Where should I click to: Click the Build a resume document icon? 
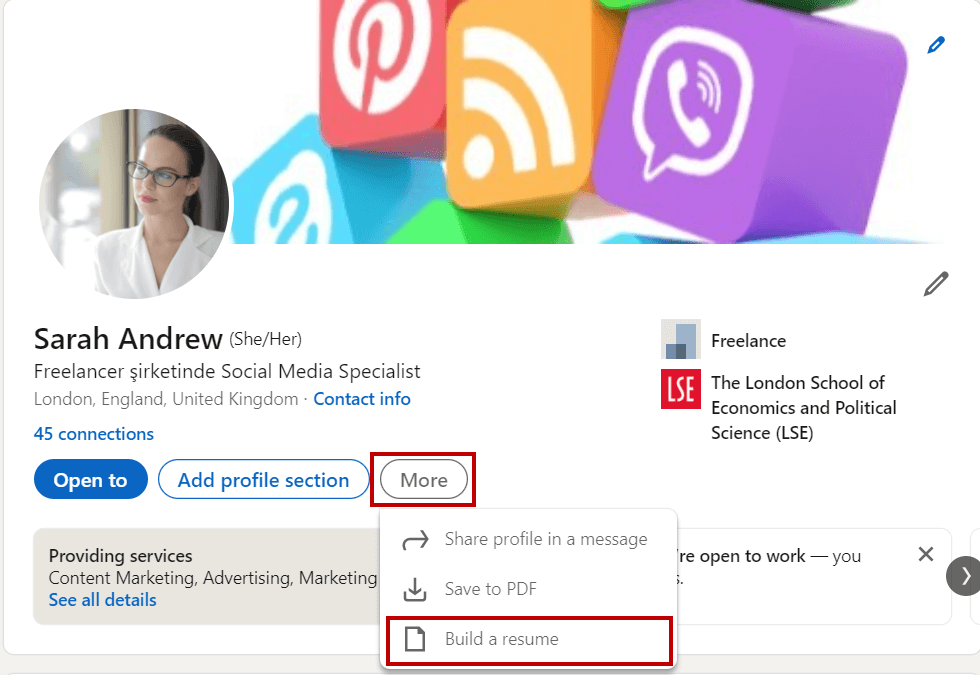point(416,640)
